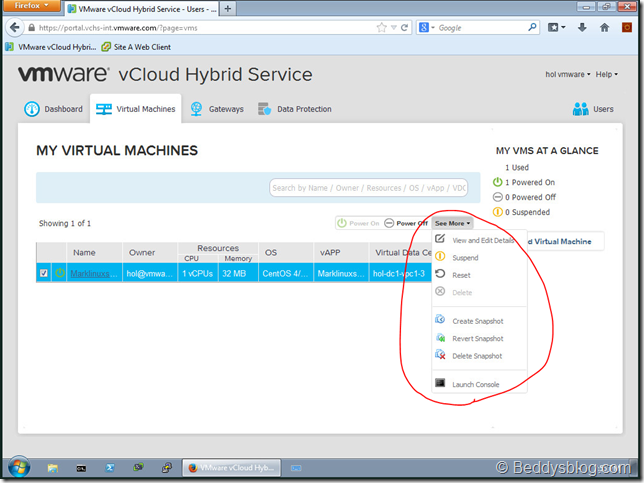Open the Marklinuxs VM name link

pos(94,274)
